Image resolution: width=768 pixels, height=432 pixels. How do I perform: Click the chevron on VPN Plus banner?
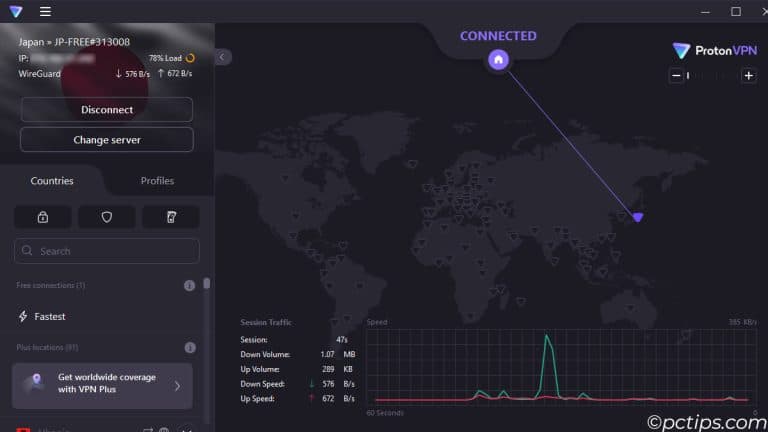click(x=177, y=386)
